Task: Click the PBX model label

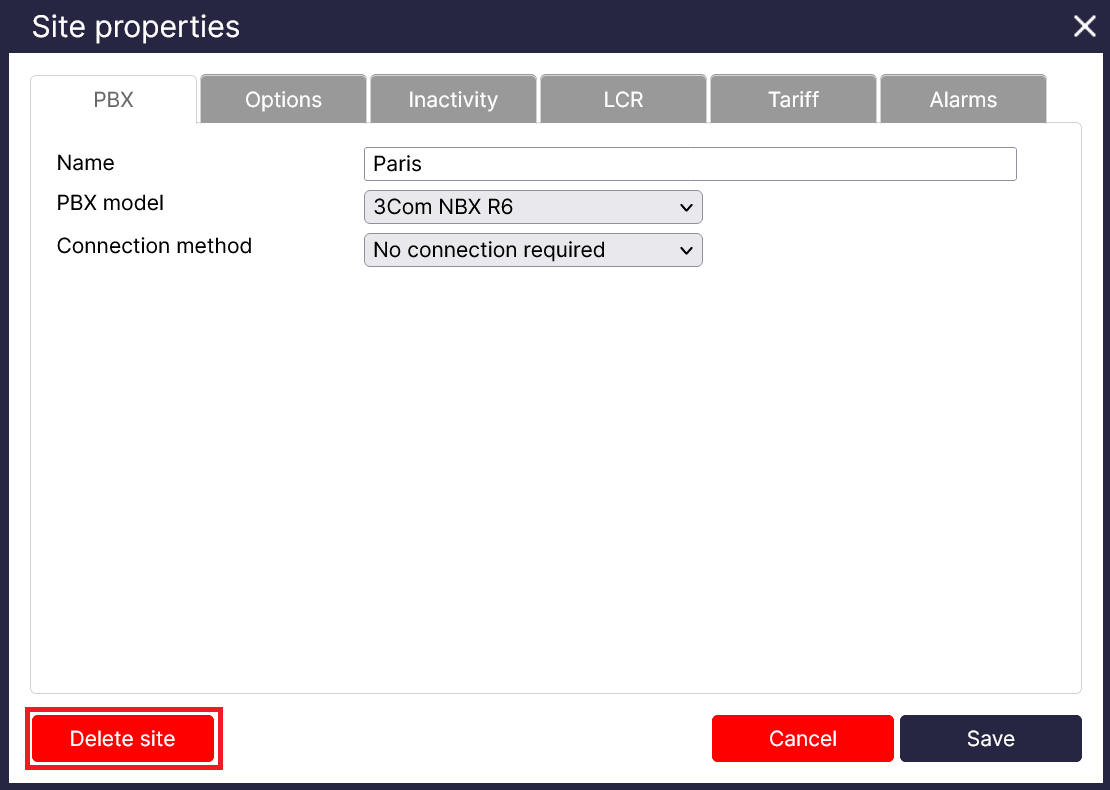Action: 110,203
